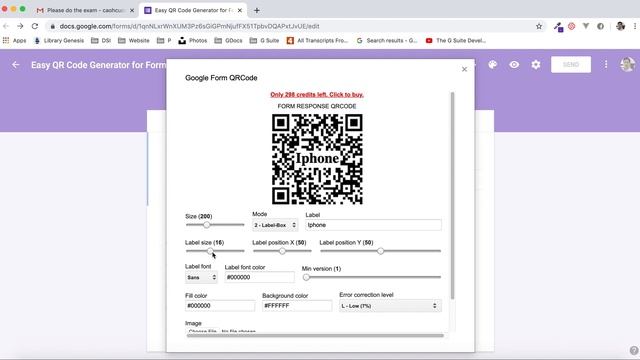
Task: Click the Min version slider handle
Action: (x=306, y=277)
